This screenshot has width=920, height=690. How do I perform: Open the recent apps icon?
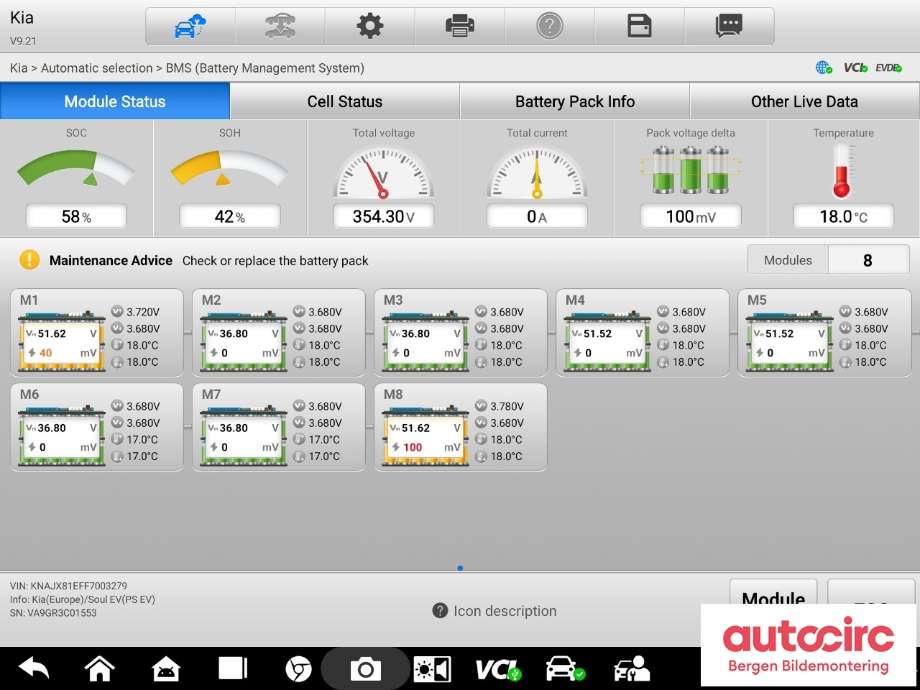pos(233,668)
